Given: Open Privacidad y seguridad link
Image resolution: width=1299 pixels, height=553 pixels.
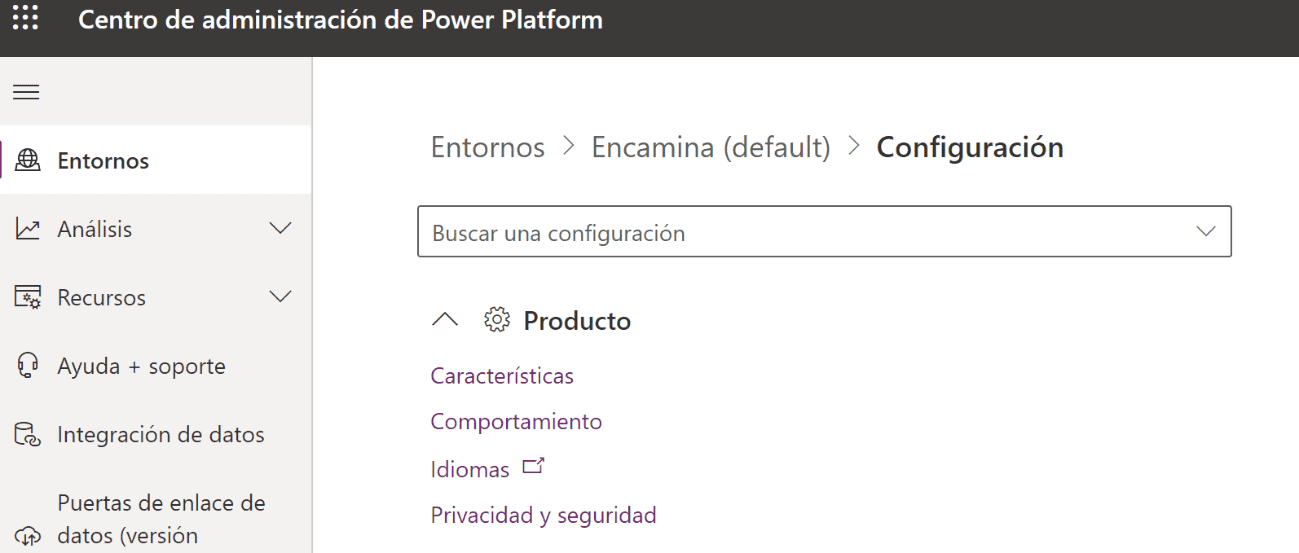Looking at the screenshot, I should (x=543, y=515).
